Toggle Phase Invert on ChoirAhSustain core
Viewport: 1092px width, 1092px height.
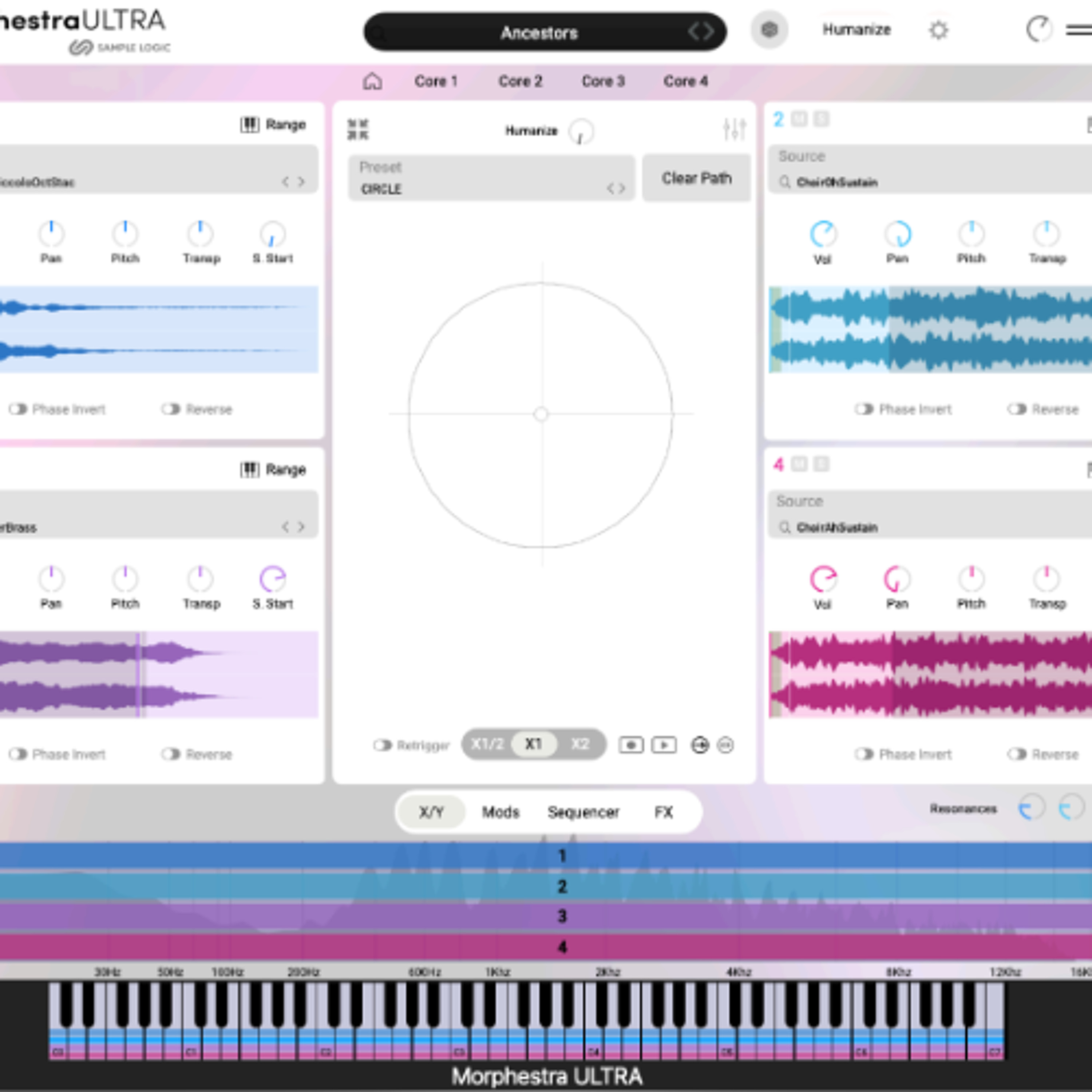click(864, 754)
